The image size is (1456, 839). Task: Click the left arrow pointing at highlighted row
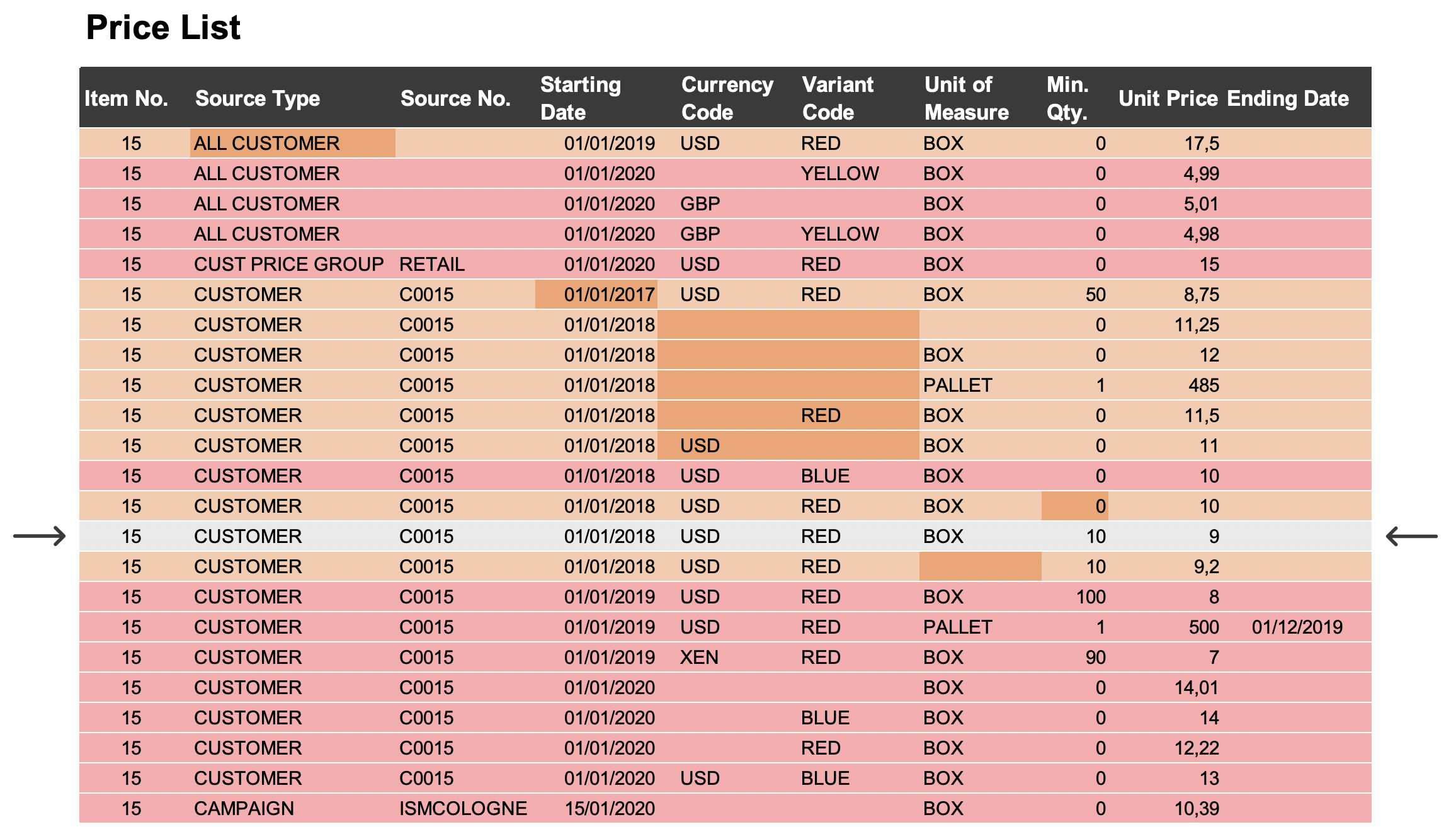click(x=39, y=536)
